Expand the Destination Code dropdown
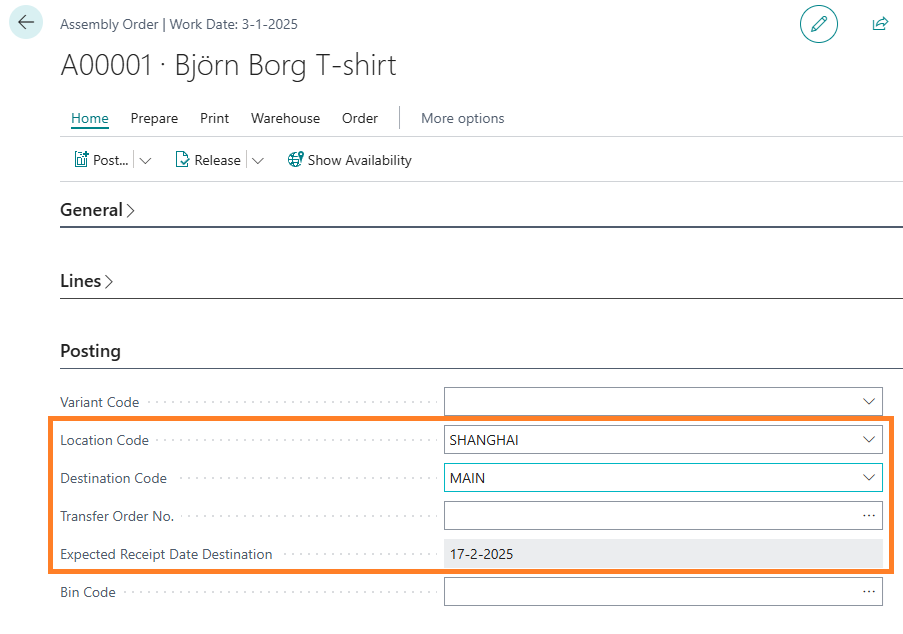This screenshot has width=903, height=634. click(868, 478)
